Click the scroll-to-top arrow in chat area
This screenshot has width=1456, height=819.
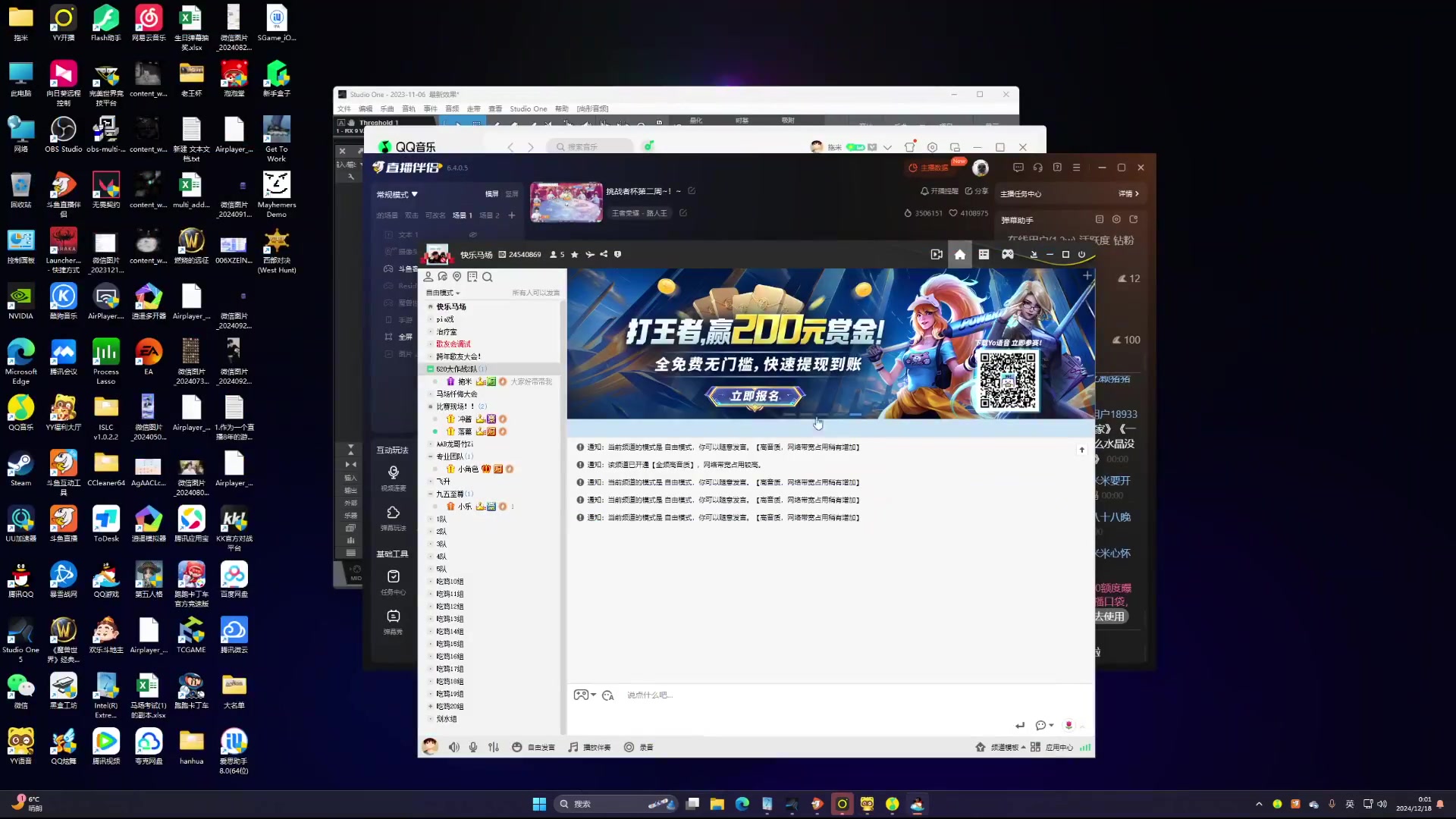click(1082, 450)
